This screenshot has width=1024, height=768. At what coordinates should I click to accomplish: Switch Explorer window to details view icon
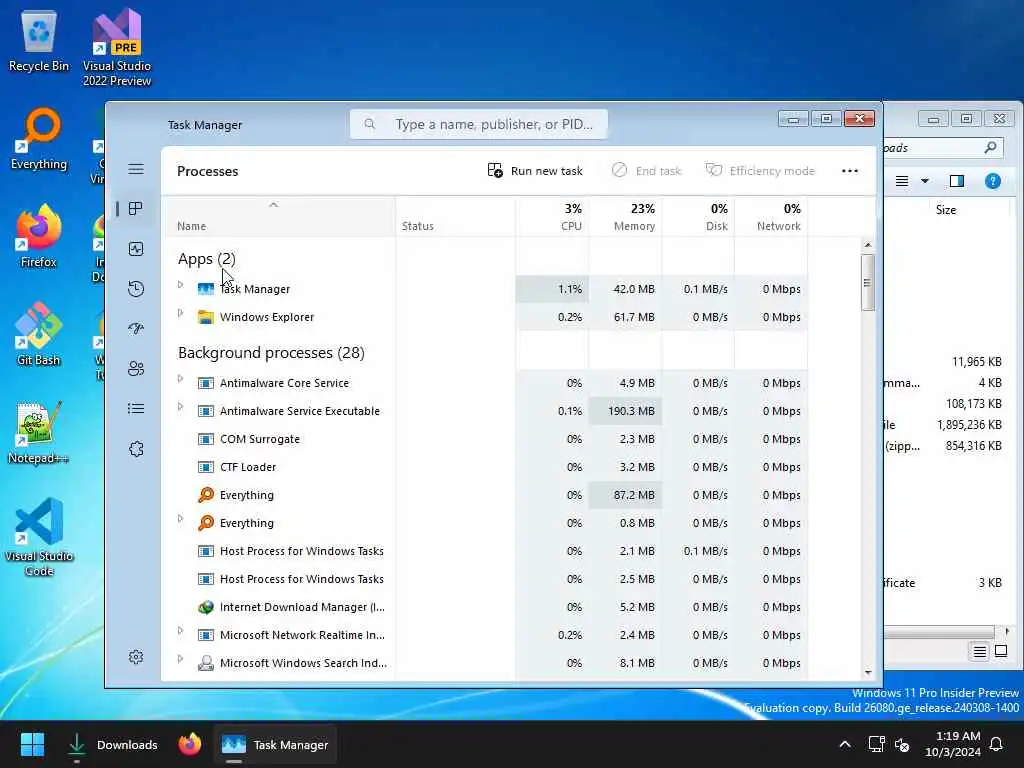pos(980,651)
